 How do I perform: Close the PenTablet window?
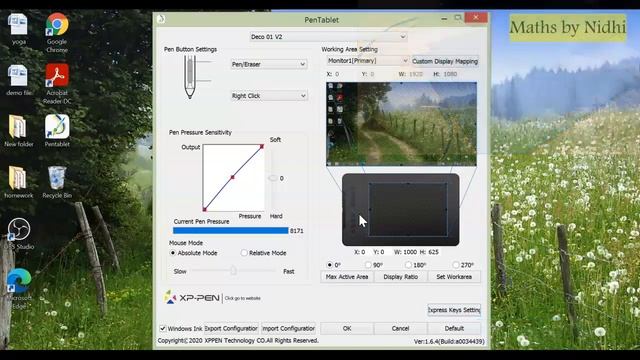click(x=476, y=18)
